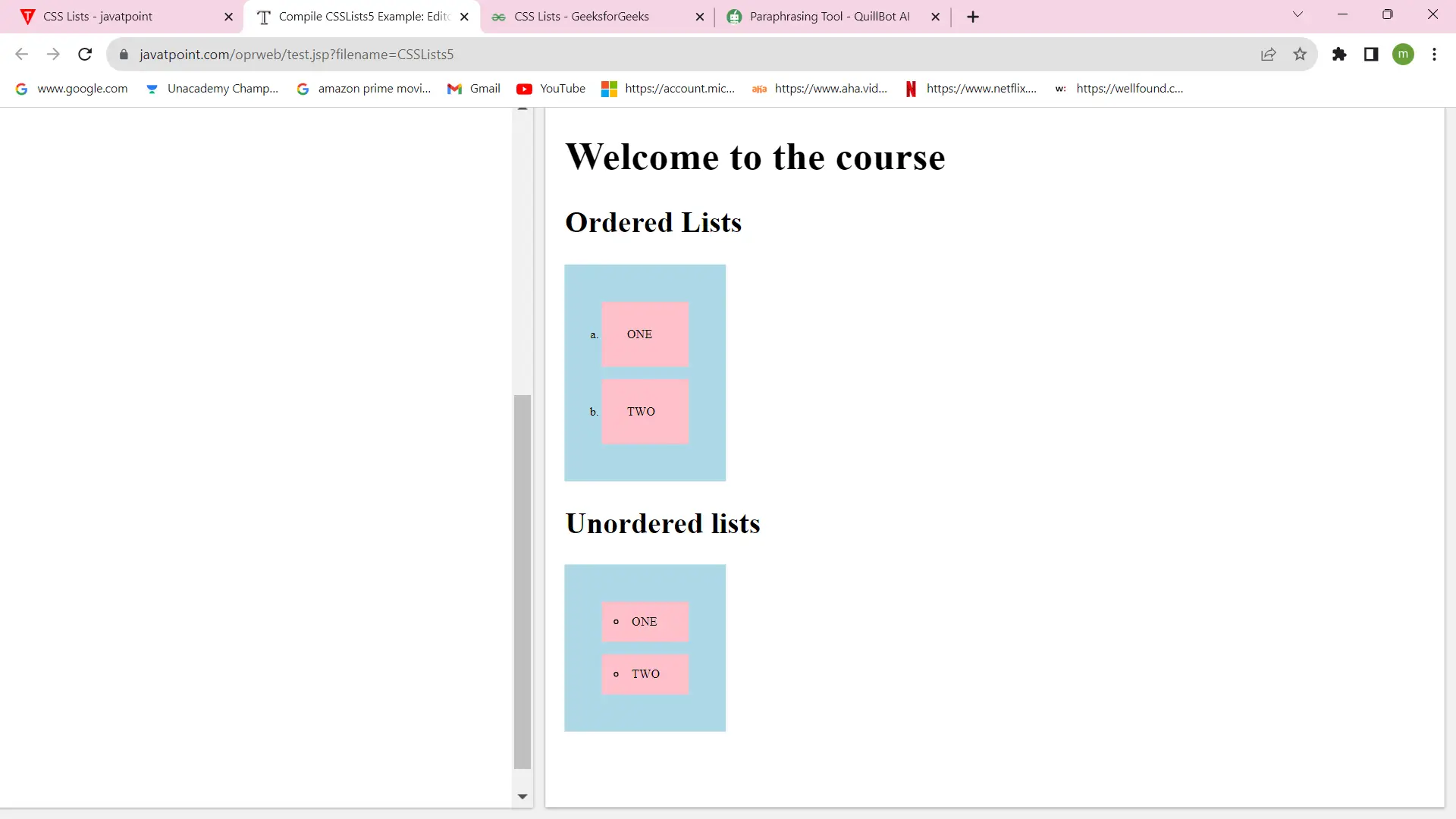Click the scroll down arrow at page bottom
The image size is (1456, 819).
(522, 797)
